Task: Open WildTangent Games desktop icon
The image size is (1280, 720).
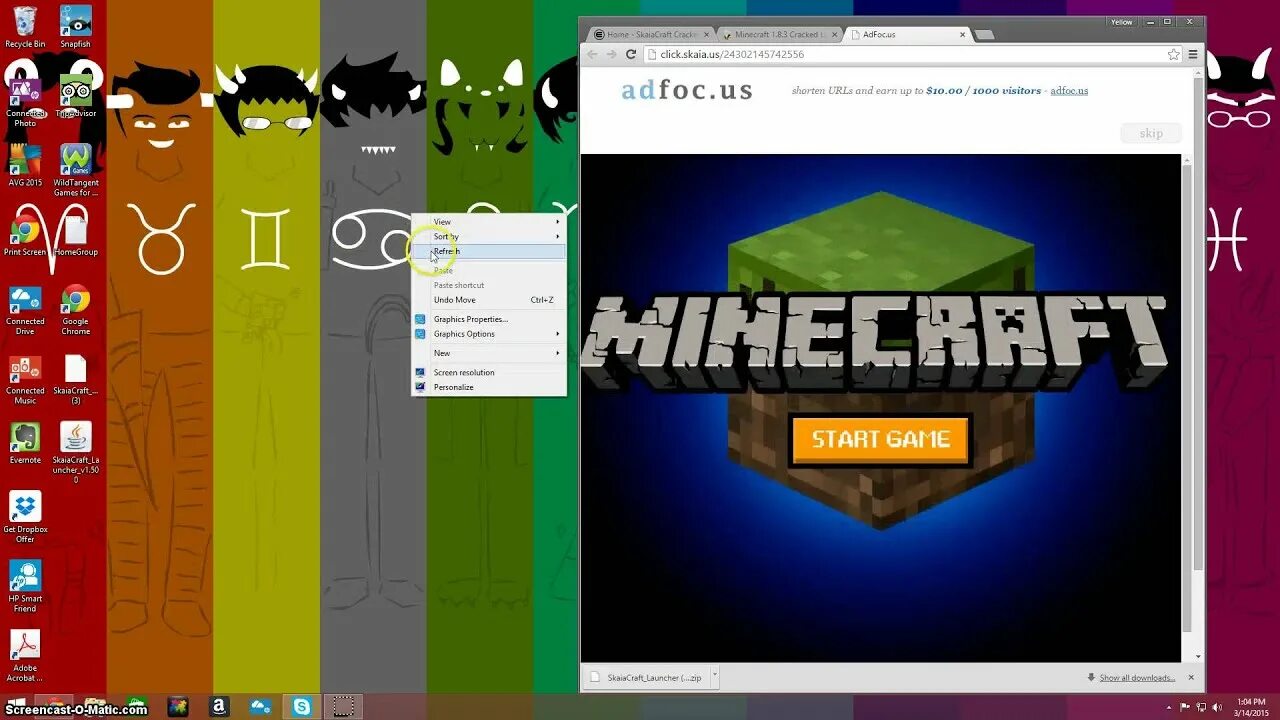Action: 76,170
